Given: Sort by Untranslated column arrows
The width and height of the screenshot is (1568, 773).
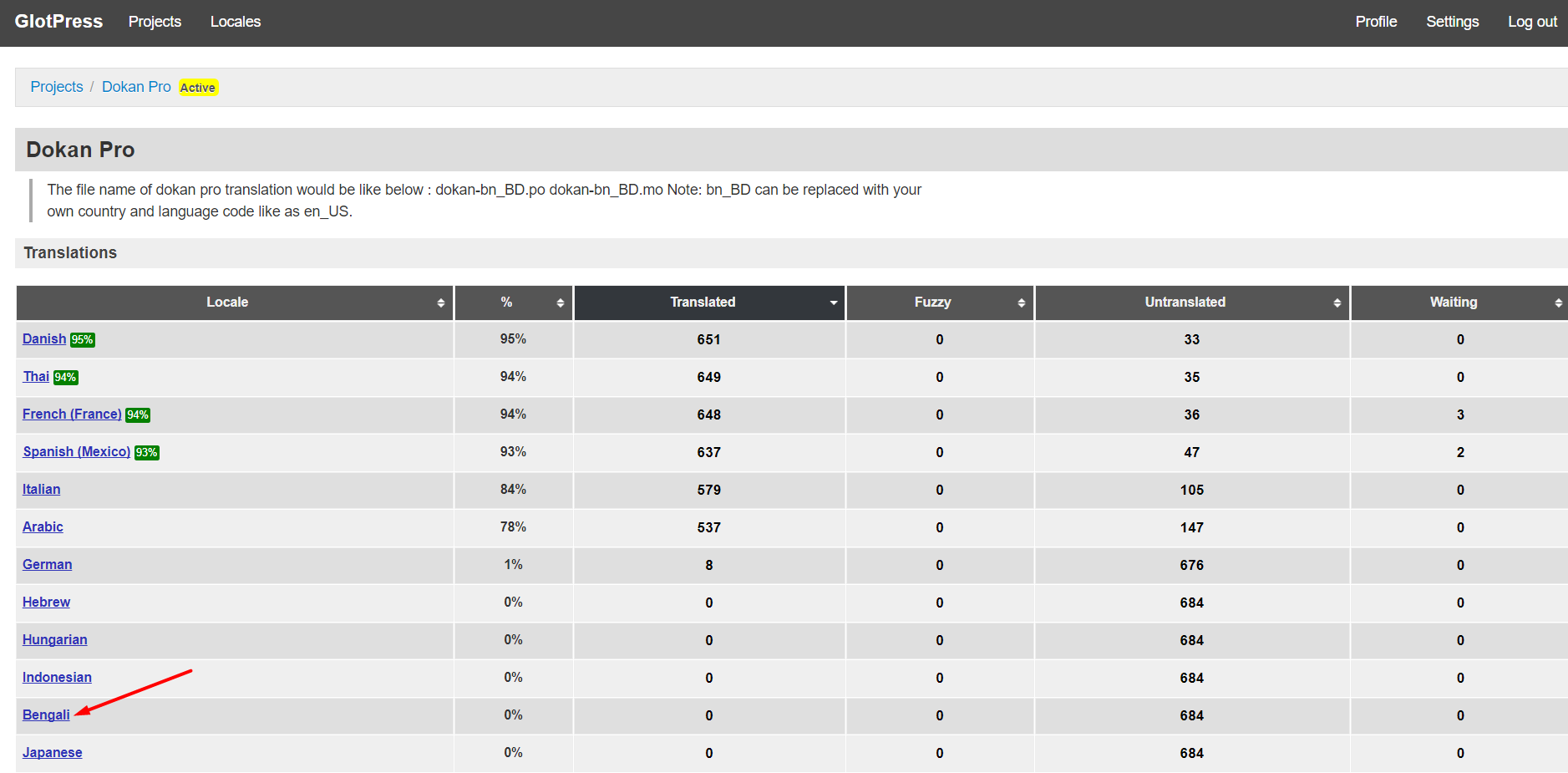Looking at the screenshot, I should click(x=1337, y=303).
